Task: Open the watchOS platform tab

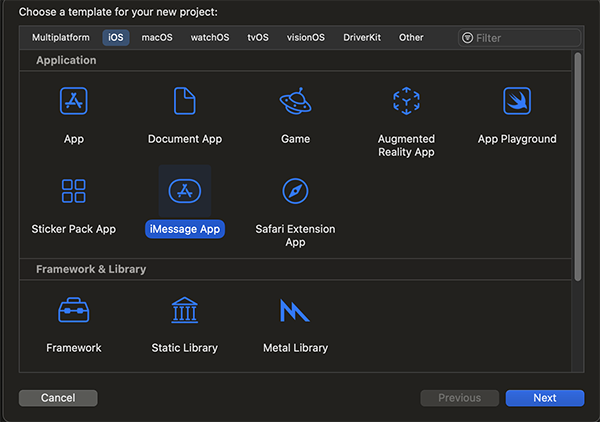Action: pyautogui.click(x=210, y=37)
